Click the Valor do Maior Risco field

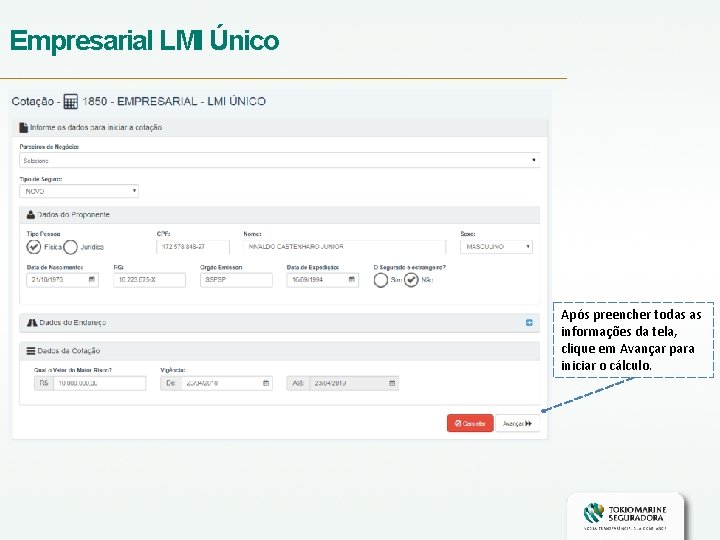(100, 383)
